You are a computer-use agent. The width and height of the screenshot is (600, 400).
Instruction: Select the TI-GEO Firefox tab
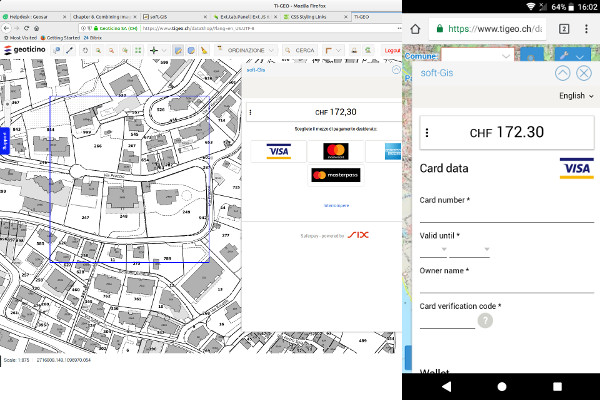coord(376,17)
